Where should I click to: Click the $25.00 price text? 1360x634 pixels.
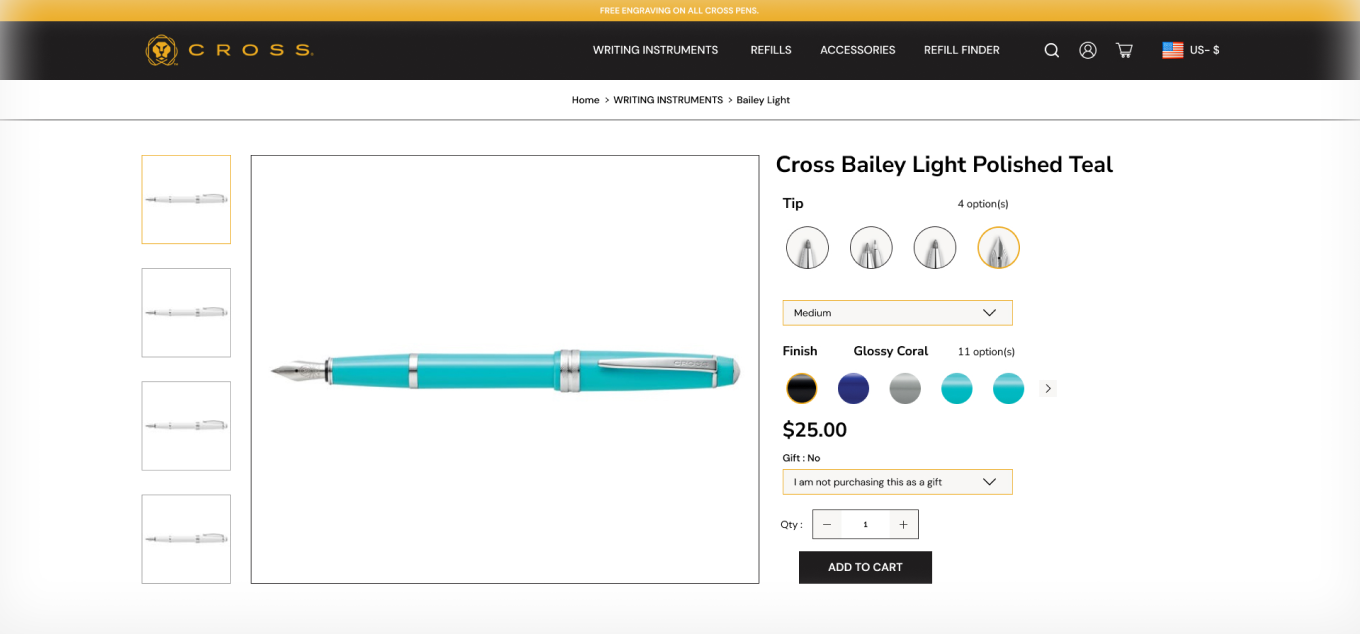coord(814,430)
